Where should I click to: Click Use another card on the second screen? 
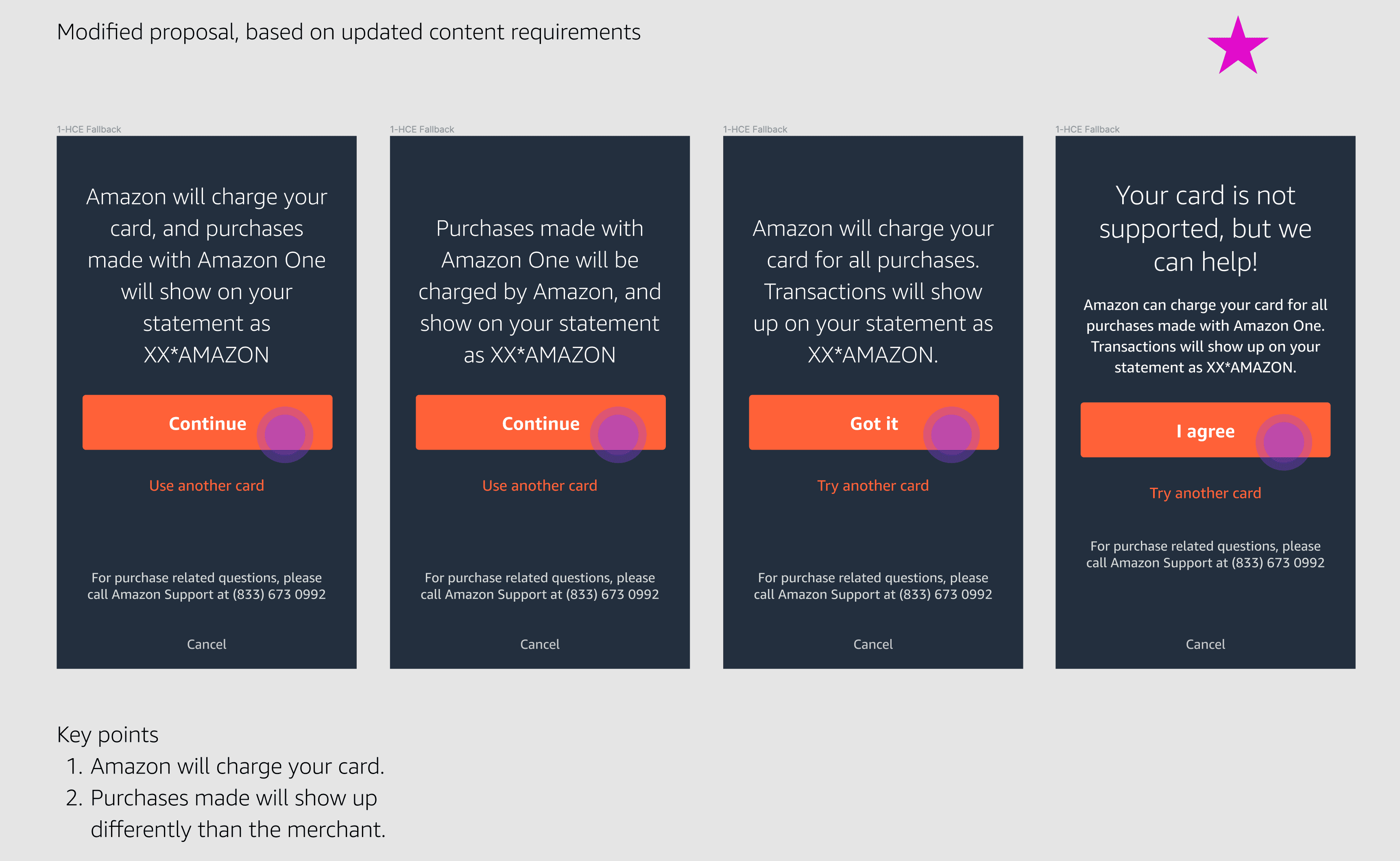point(539,485)
